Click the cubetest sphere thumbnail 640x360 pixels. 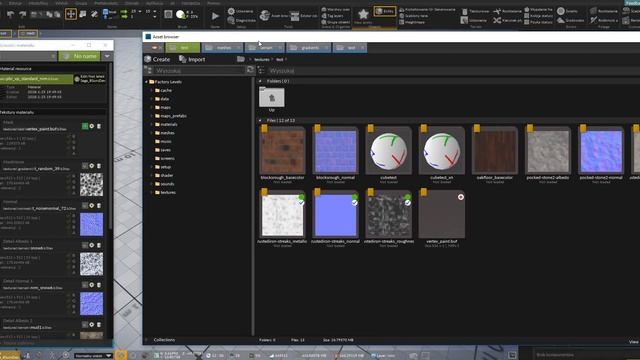389,151
